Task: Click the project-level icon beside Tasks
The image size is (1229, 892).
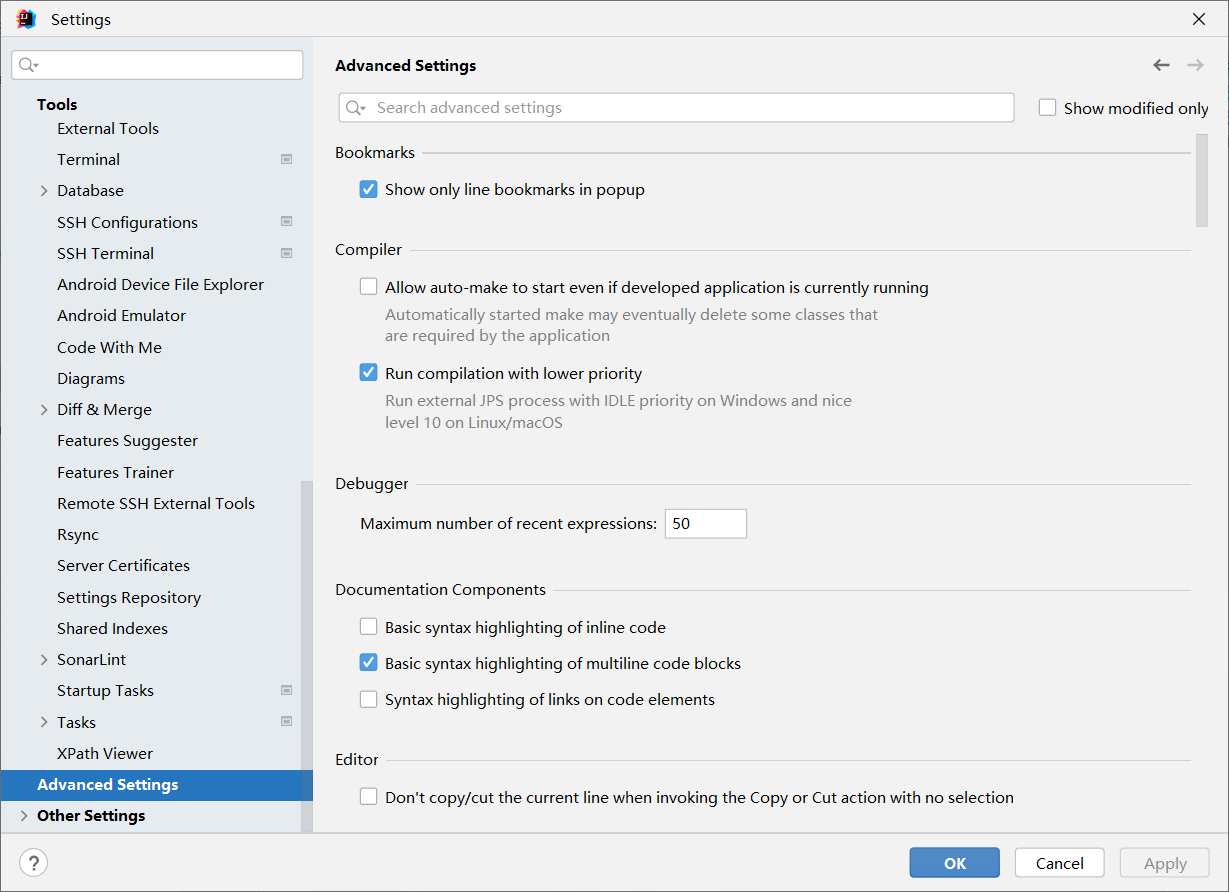Action: pos(286,722)
